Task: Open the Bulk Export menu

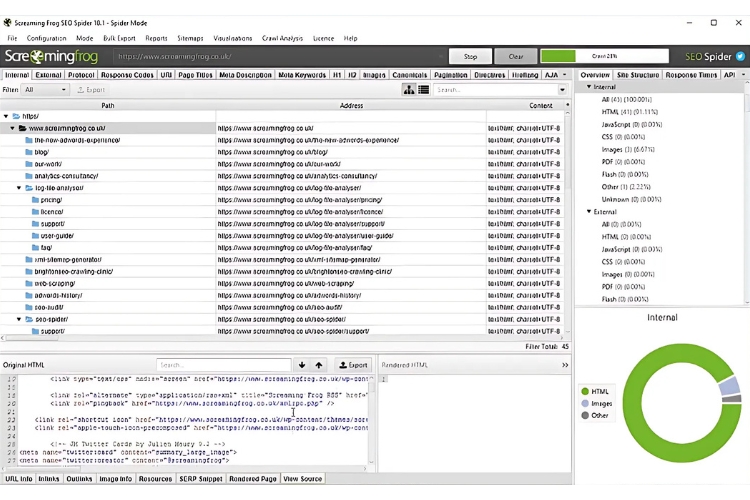Action: (x=119, y=38)
